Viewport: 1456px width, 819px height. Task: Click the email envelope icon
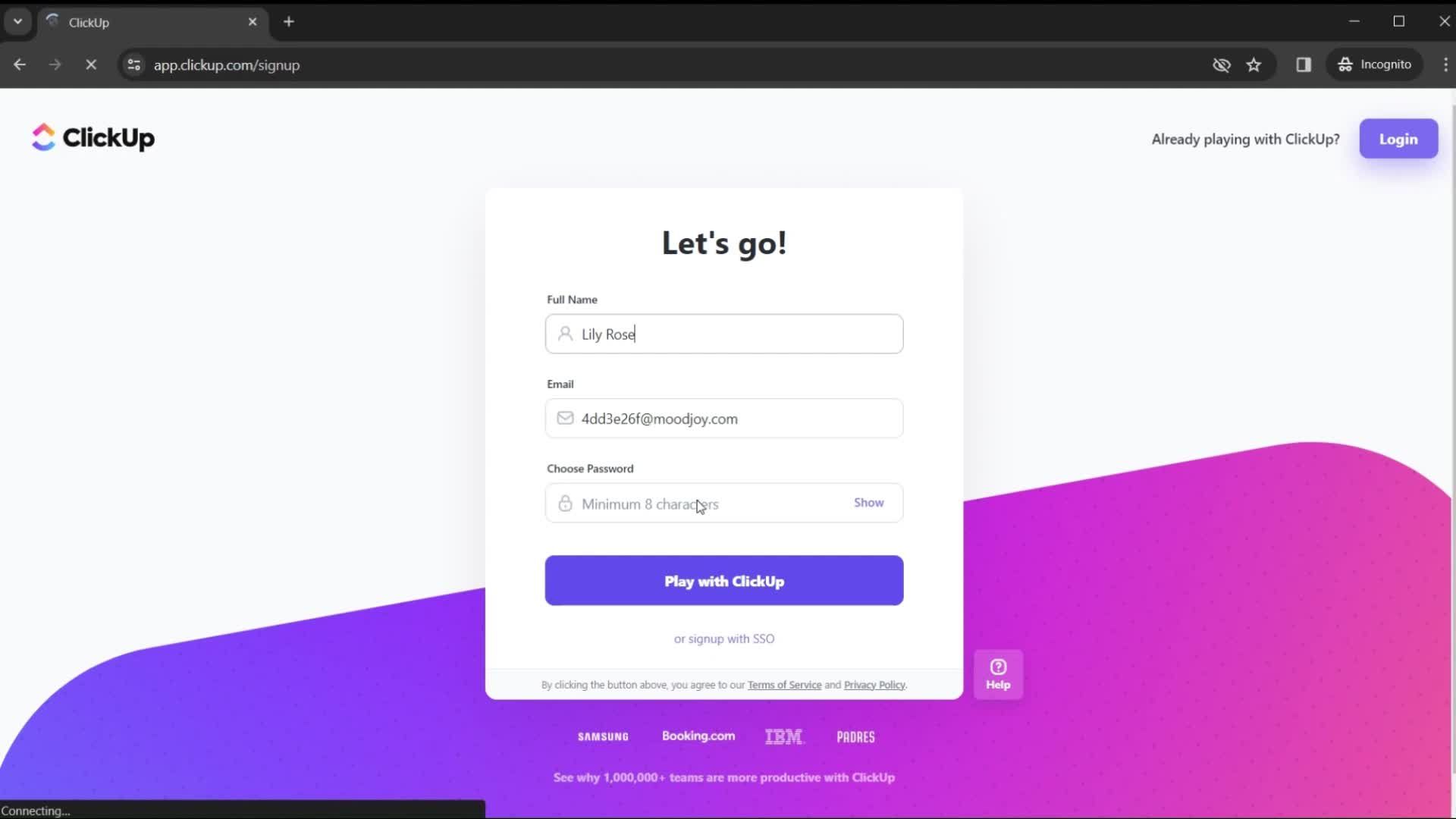pyautogui.click(x=565, y=418)
